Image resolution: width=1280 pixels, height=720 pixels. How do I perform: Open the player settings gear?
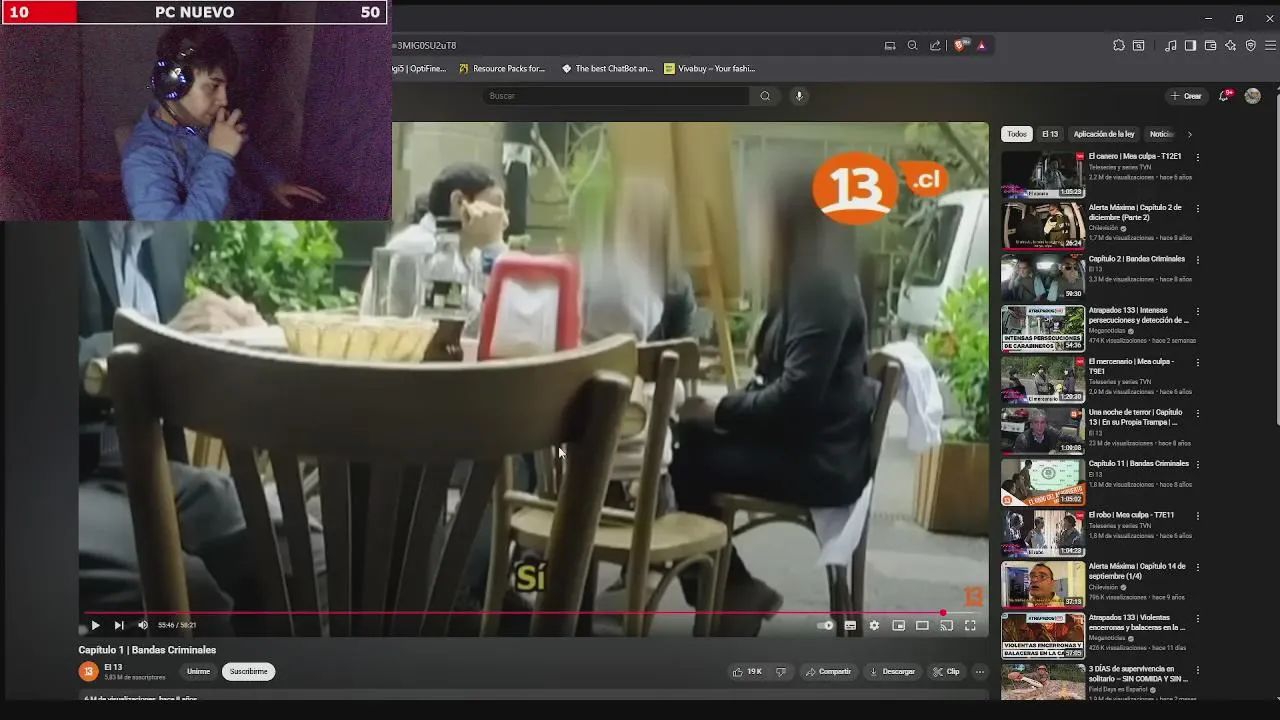[x=874, y=625]
